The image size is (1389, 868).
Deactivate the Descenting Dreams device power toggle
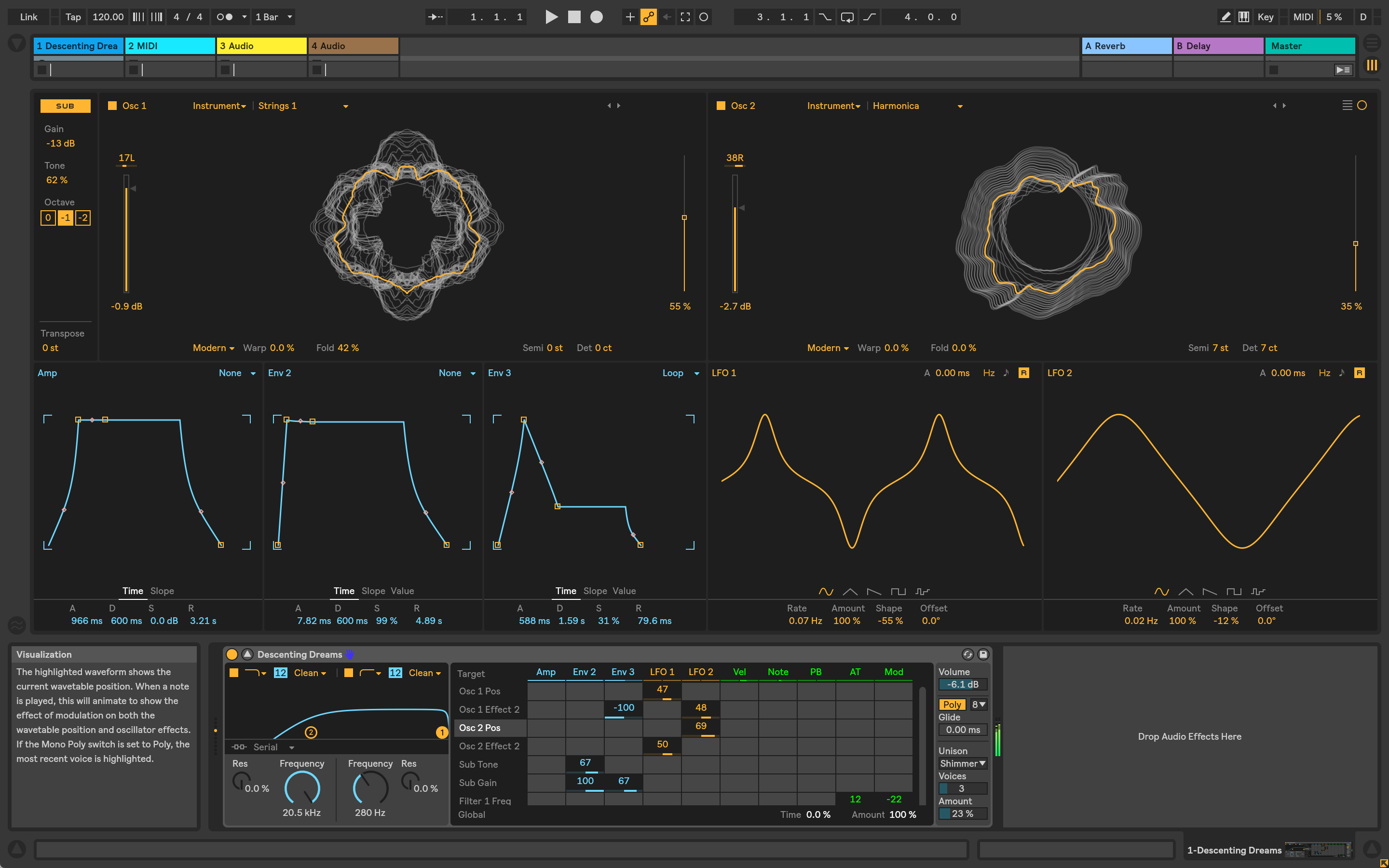click(232, 654)
